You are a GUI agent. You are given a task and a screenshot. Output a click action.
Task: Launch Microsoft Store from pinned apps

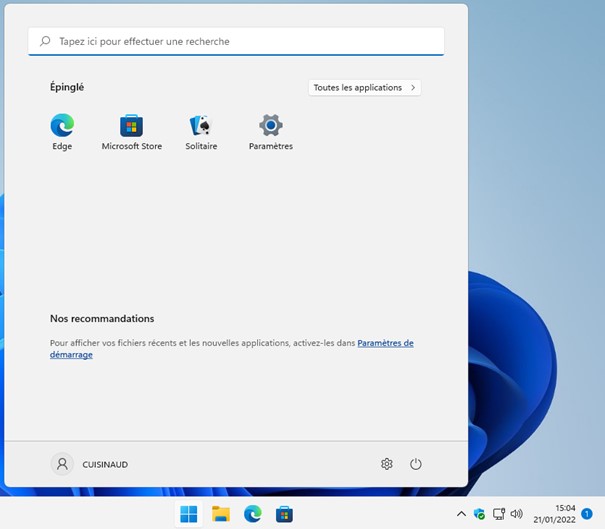[x=131, y=126]
